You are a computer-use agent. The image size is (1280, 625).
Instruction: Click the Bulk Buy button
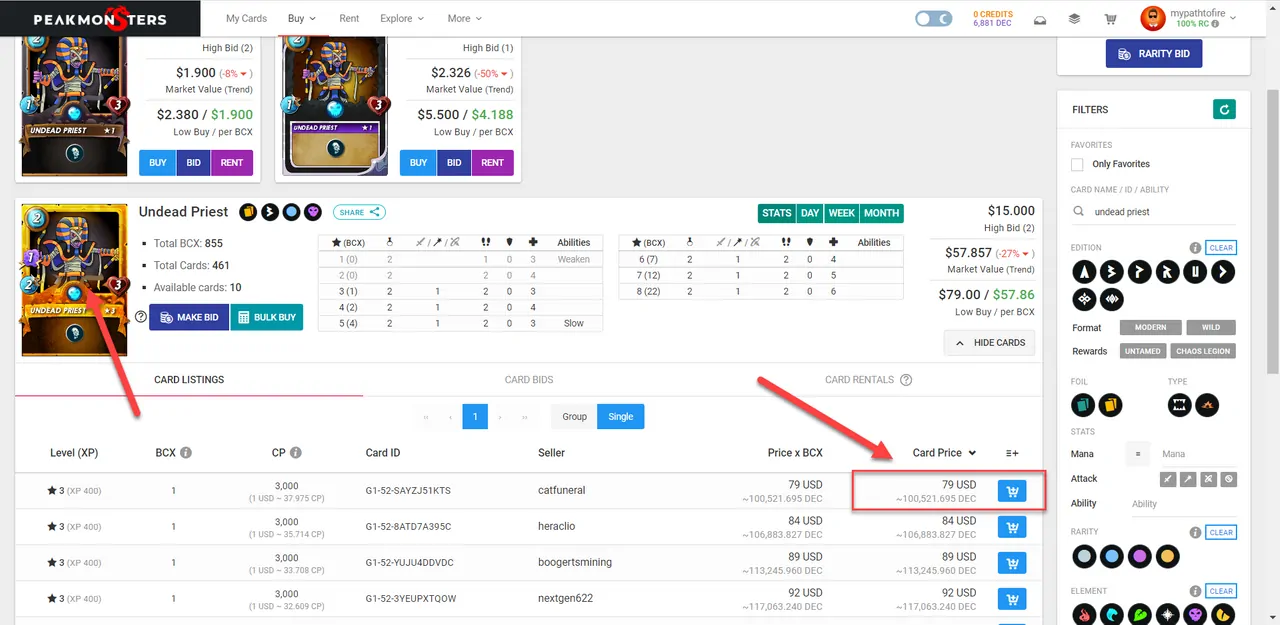coord(266,317)
